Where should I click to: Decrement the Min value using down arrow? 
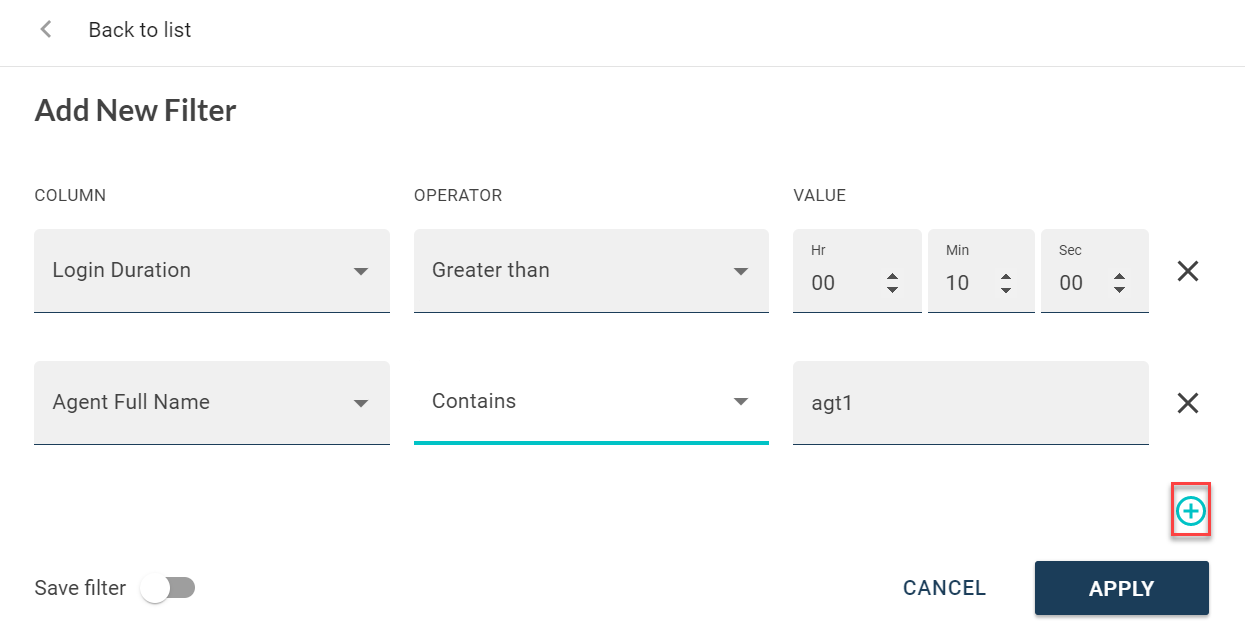[1006, 290]
